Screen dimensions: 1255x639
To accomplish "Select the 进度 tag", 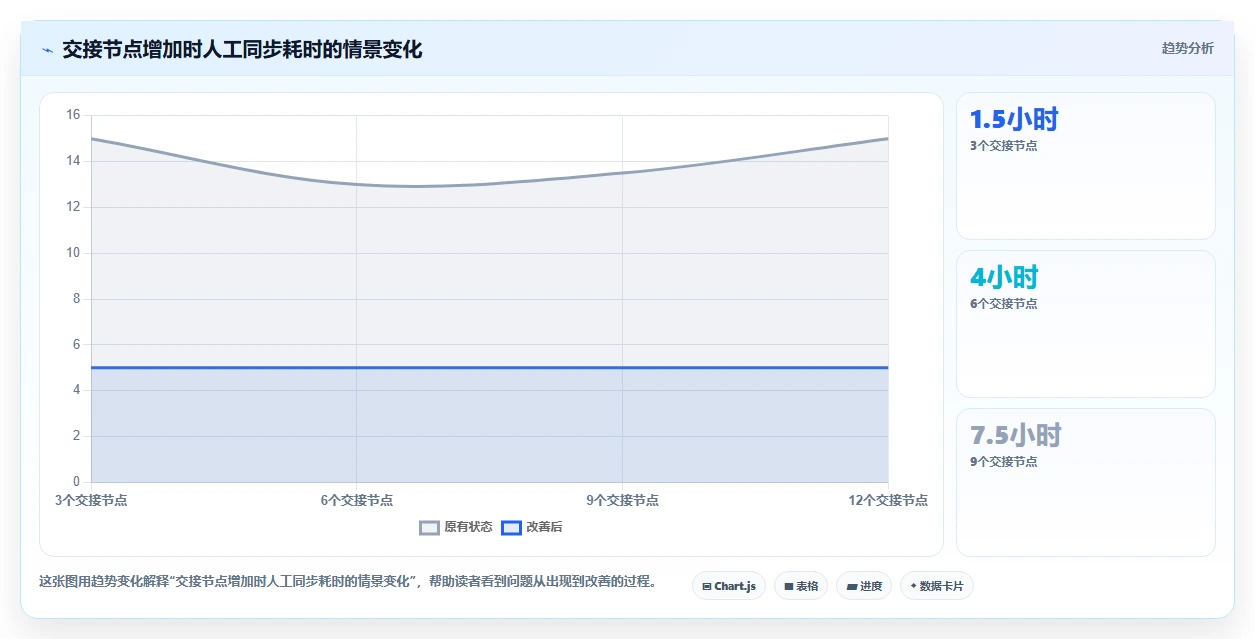I will click(x=864, y=586).
